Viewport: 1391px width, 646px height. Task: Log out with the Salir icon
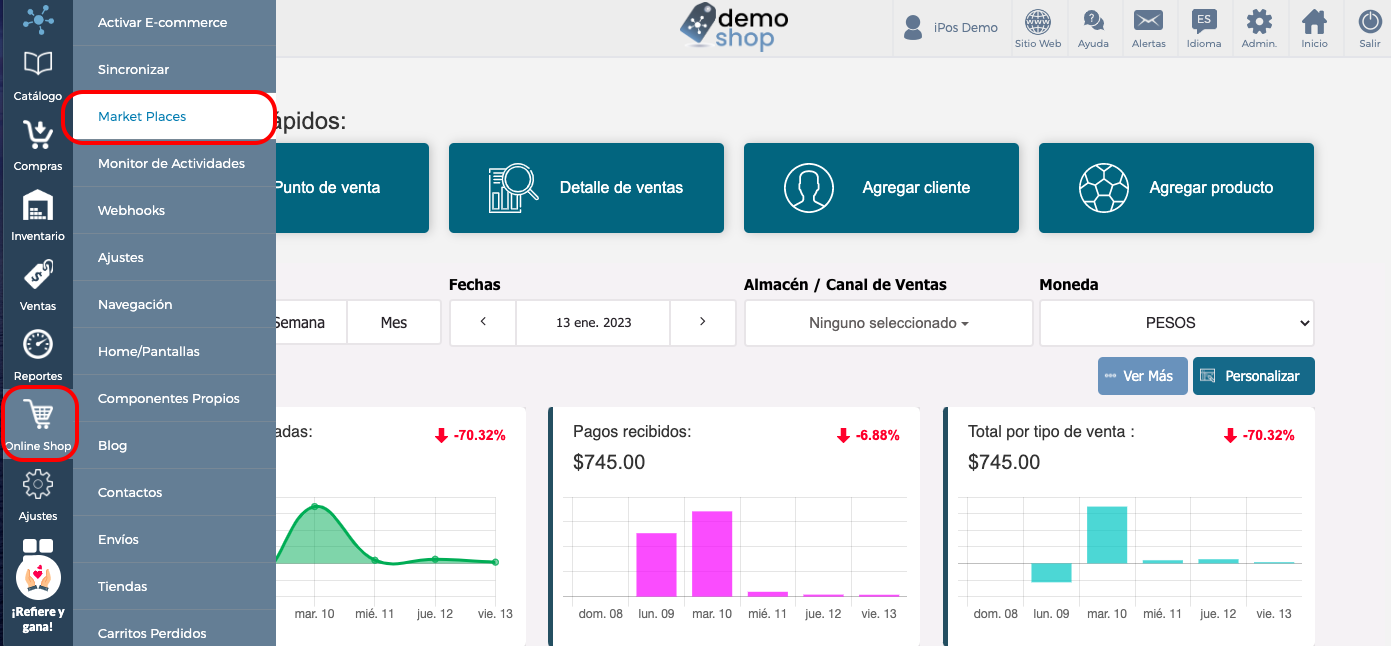[1370, 22]
